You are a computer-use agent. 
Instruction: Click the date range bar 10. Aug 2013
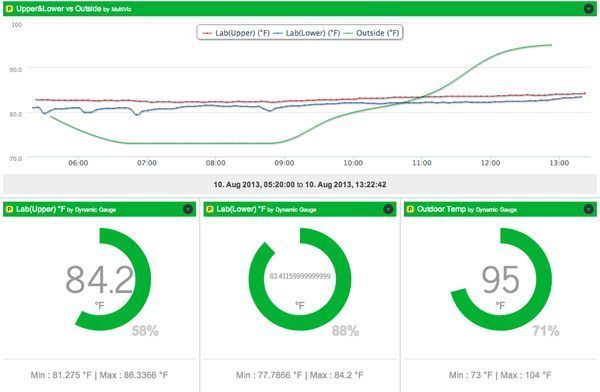tap(300, 184)
